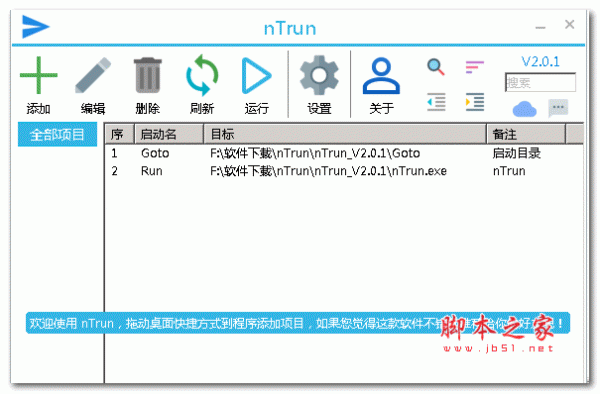Click the path ending in \Goto
Viewport: 600px width, 394px height.
(315, 153)
